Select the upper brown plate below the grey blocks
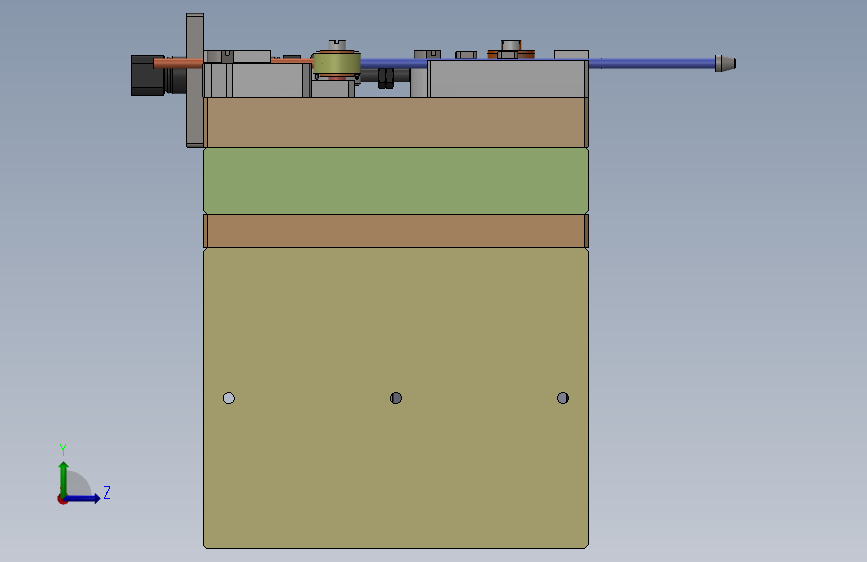Viewport: 867px width, 562px height. [x=396, y=122]
